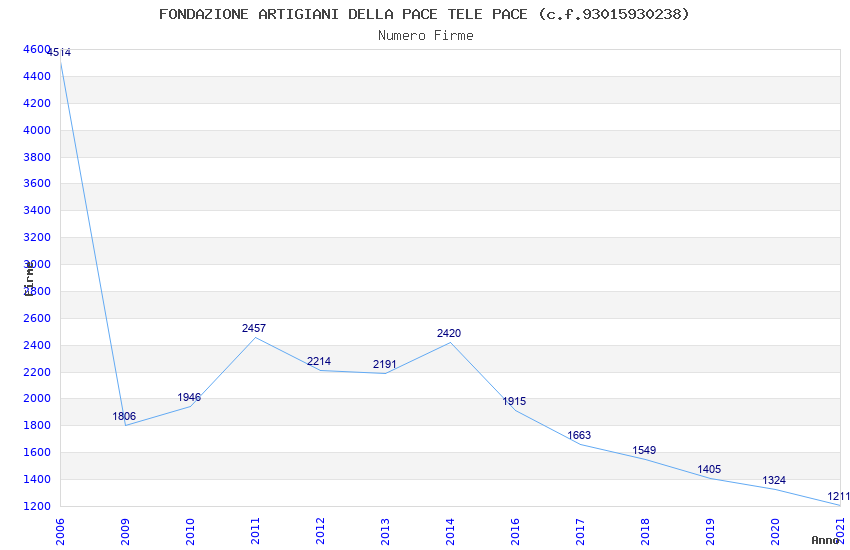
Task: Click y-axis value 4200
Action: click(x=37, y=103)
